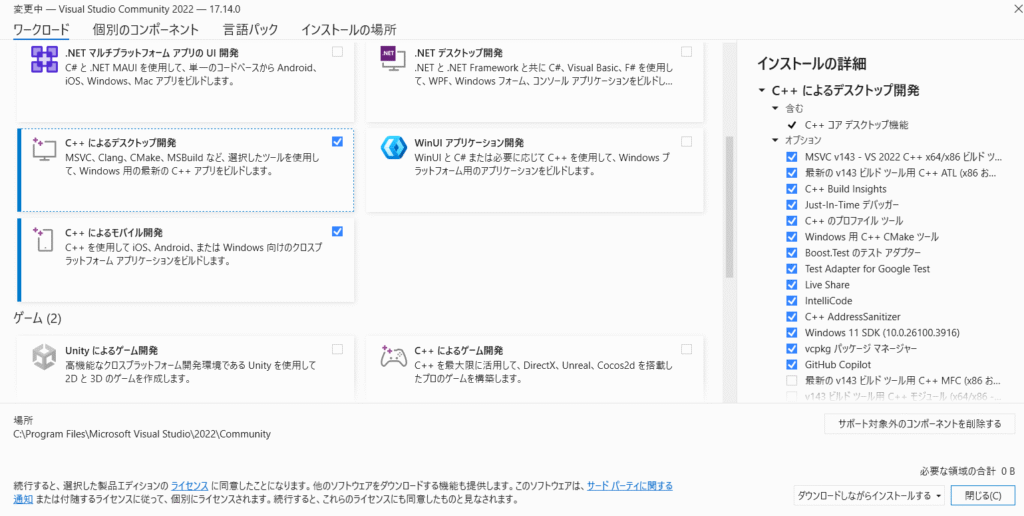This screenshot has height=516, width=1024.
Task: Uncheck Windows 11 SDK (10.0.26100.3916)
Action: coord(792,332)
